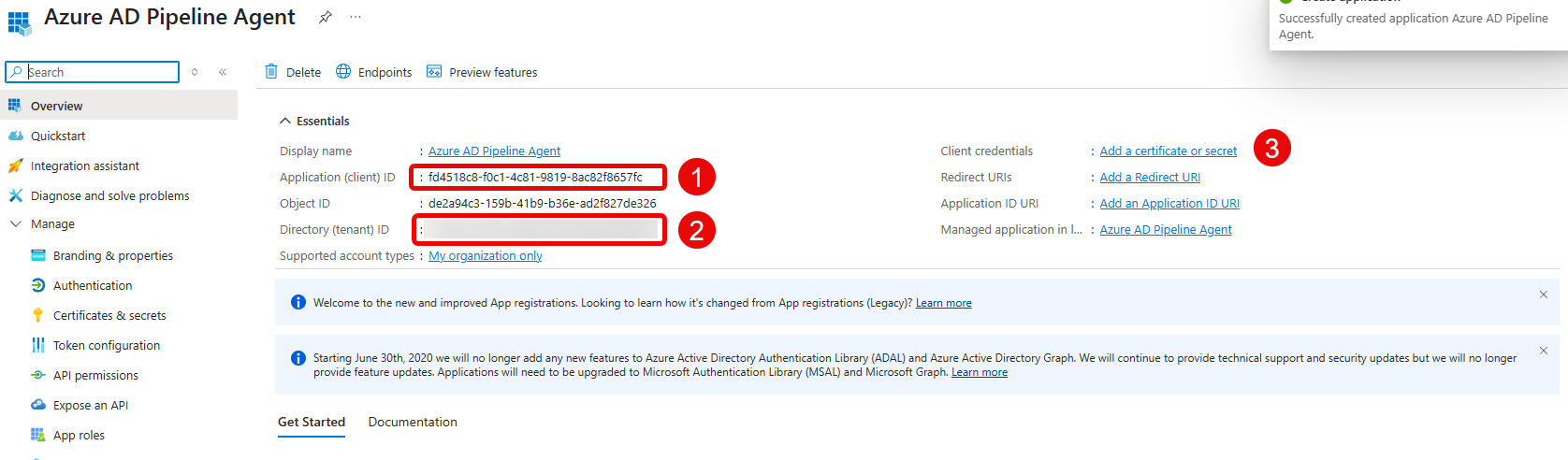Click the Client credentials label
Viewport: 1568px width, 460px height.
[x=987, y=151]
